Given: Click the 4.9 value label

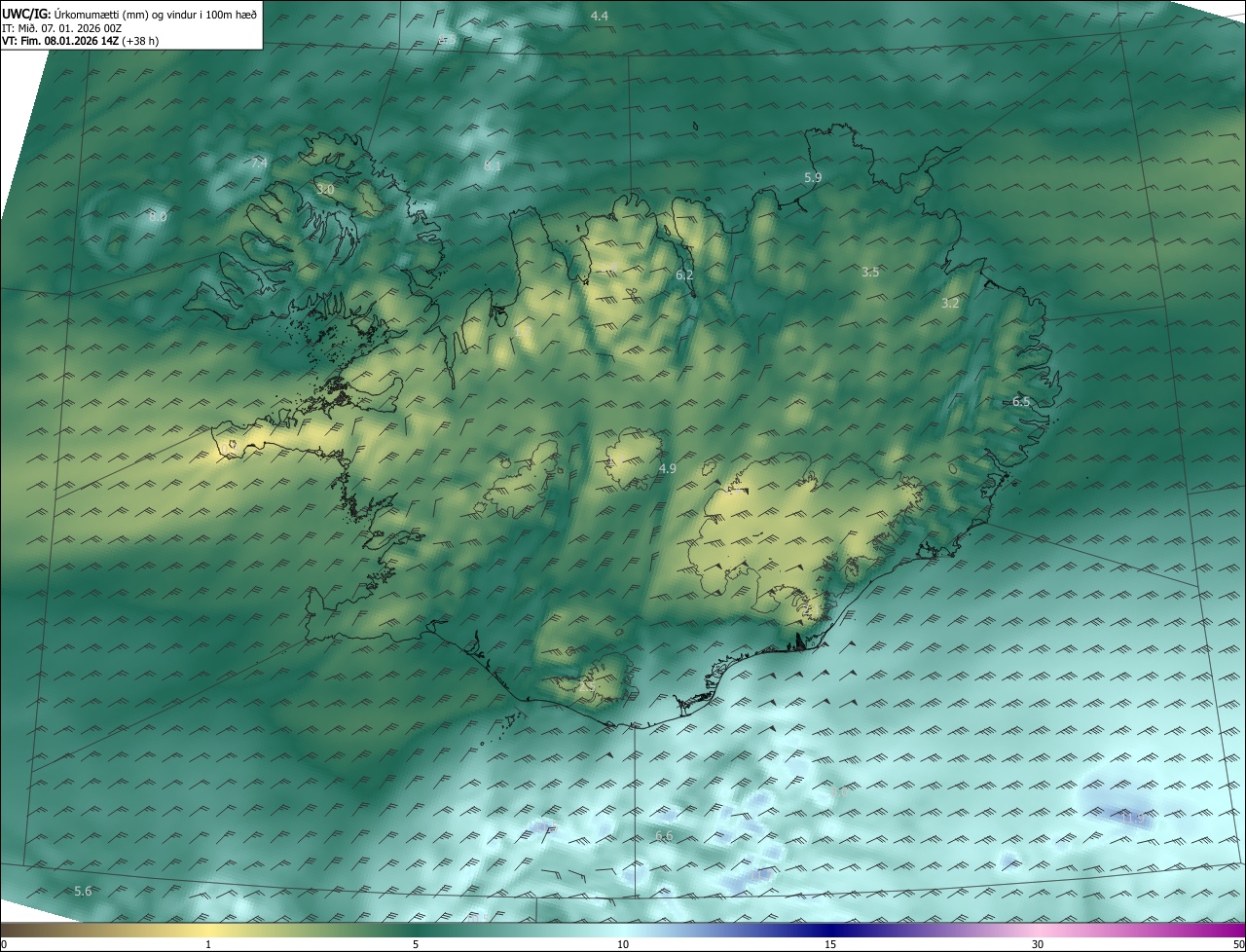Looking at the screenshot, I should point(667,468).
